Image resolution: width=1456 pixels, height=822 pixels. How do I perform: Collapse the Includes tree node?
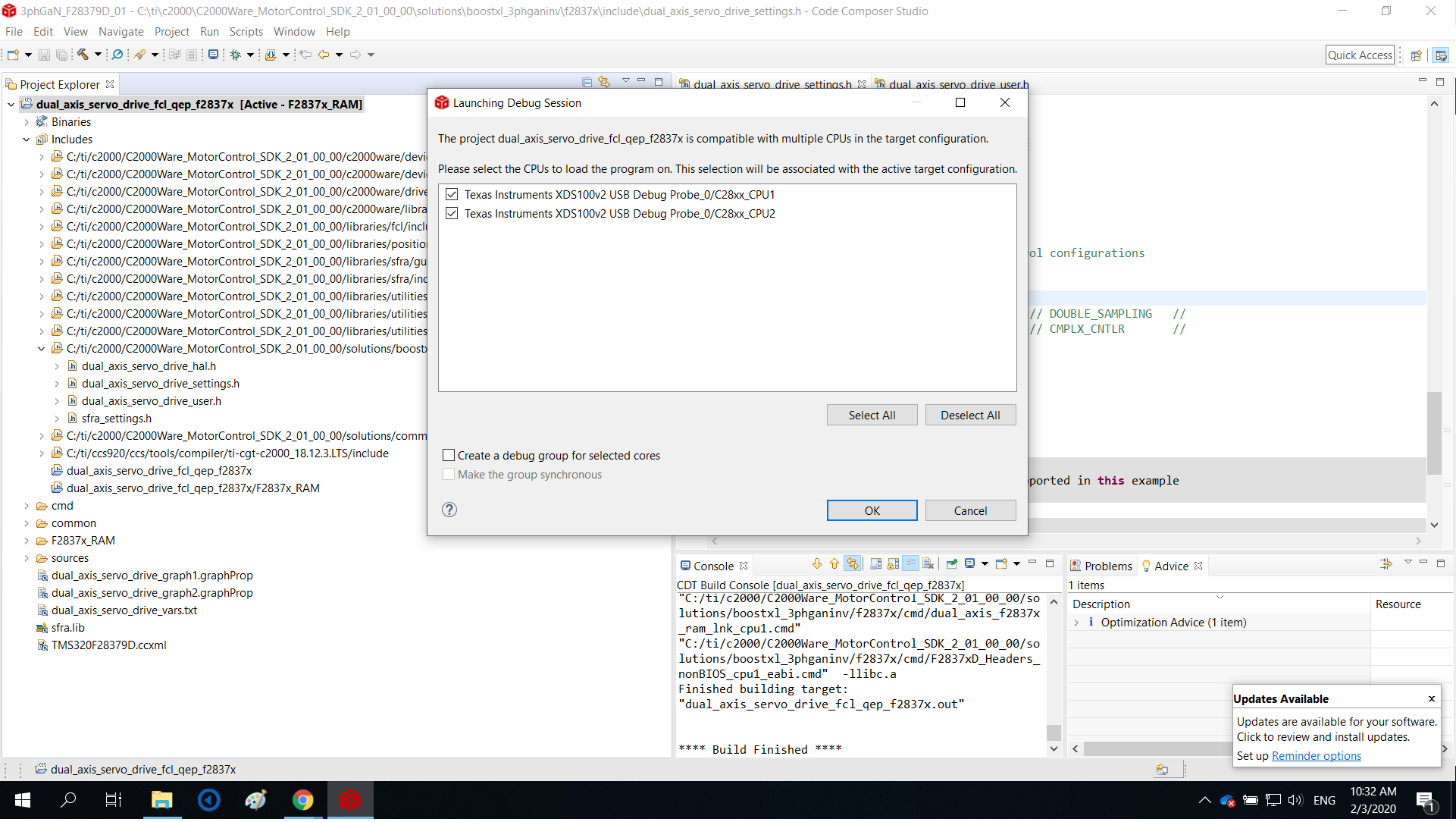click(x=27, y=139)
